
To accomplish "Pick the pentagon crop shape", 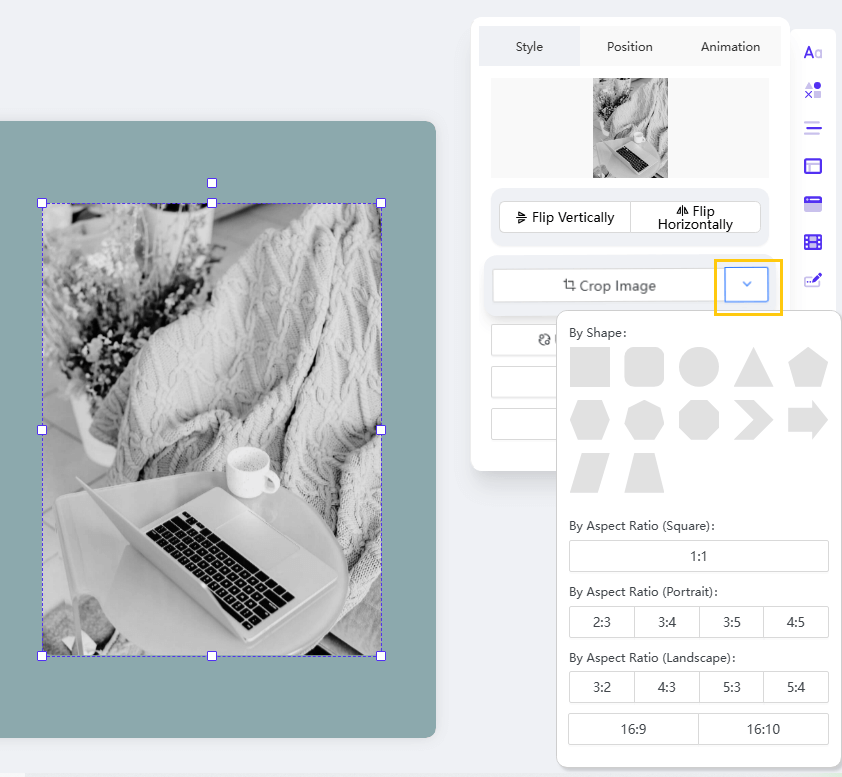I will (808, 367).
